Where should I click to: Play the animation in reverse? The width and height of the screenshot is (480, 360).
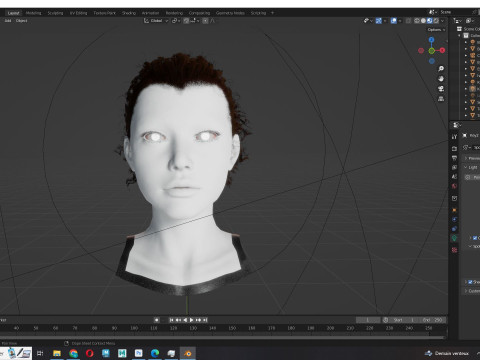coord(185,320)
